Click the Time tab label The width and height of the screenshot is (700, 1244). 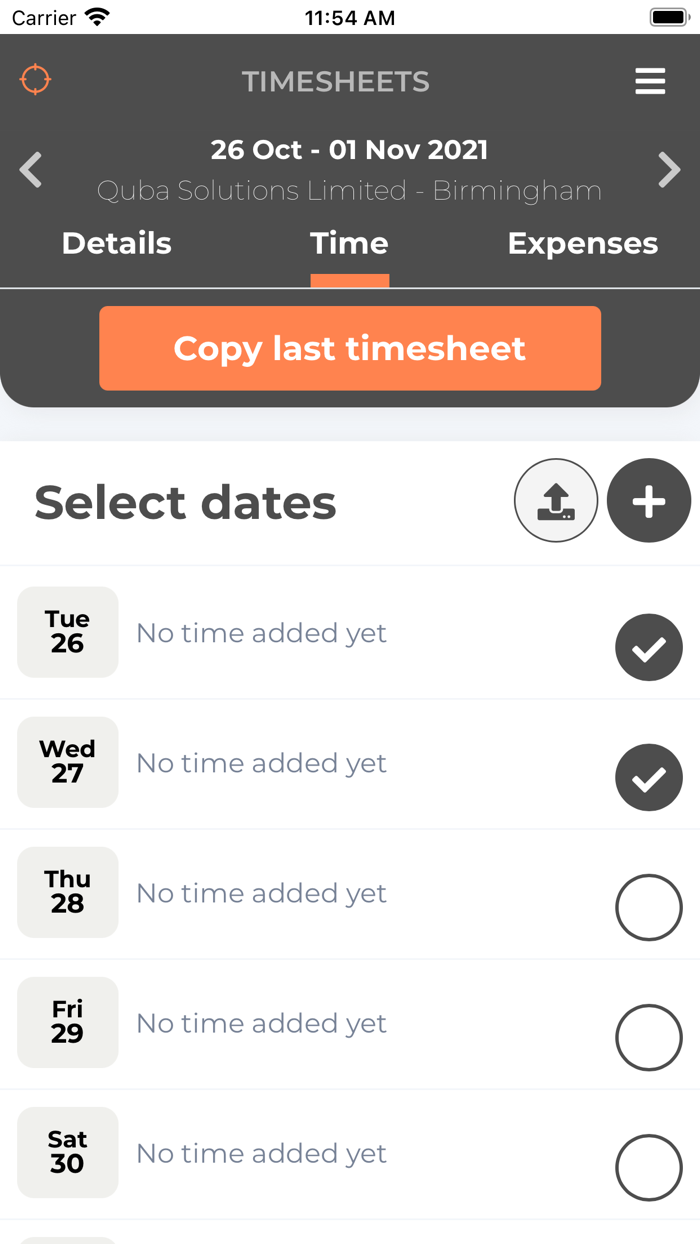[x=349, y=243]
